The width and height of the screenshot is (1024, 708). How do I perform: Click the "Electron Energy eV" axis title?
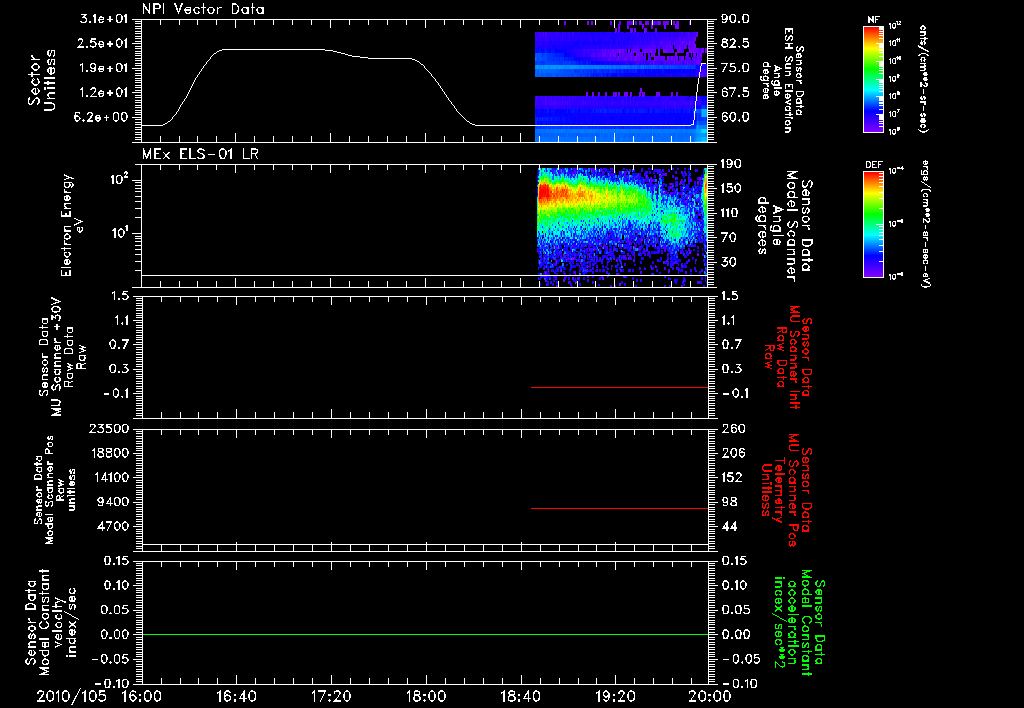click(x=73, y=225)
